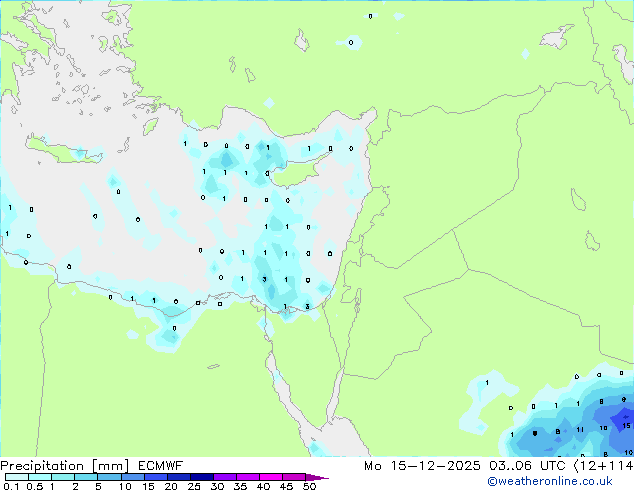Click the '5' legend scale label

(x=98, y=486)
